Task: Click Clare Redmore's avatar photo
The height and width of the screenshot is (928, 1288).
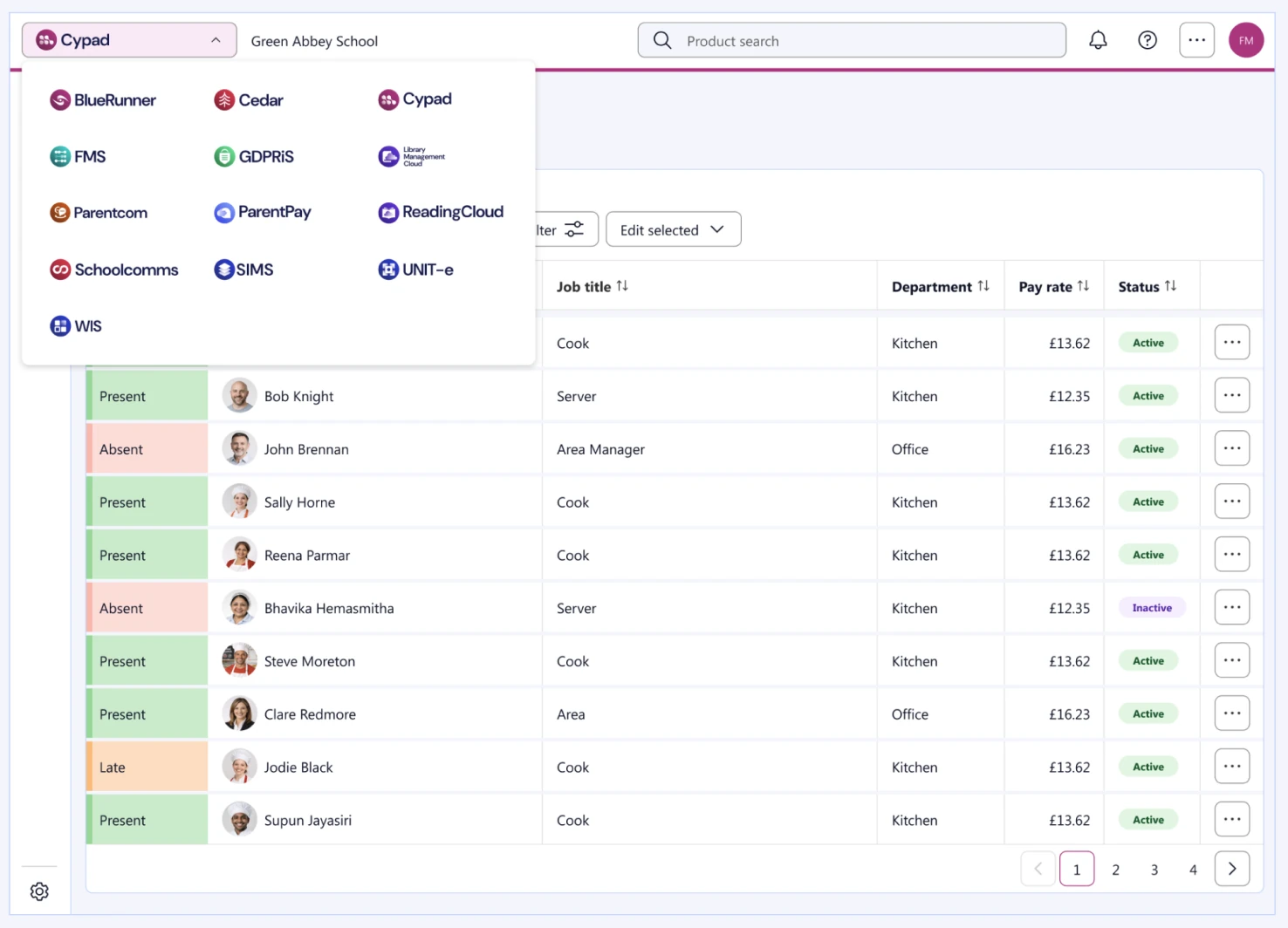Action: point(239,714)
